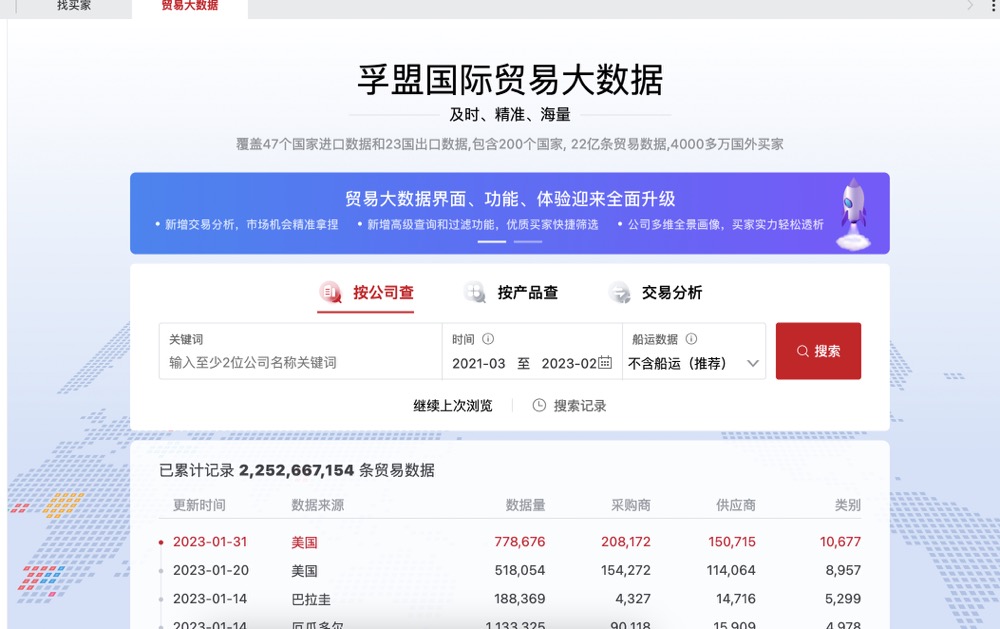
Task: Click the magnifier icon inside the 搜索 button
Action: pyautogui.click(x=801, y=351)
